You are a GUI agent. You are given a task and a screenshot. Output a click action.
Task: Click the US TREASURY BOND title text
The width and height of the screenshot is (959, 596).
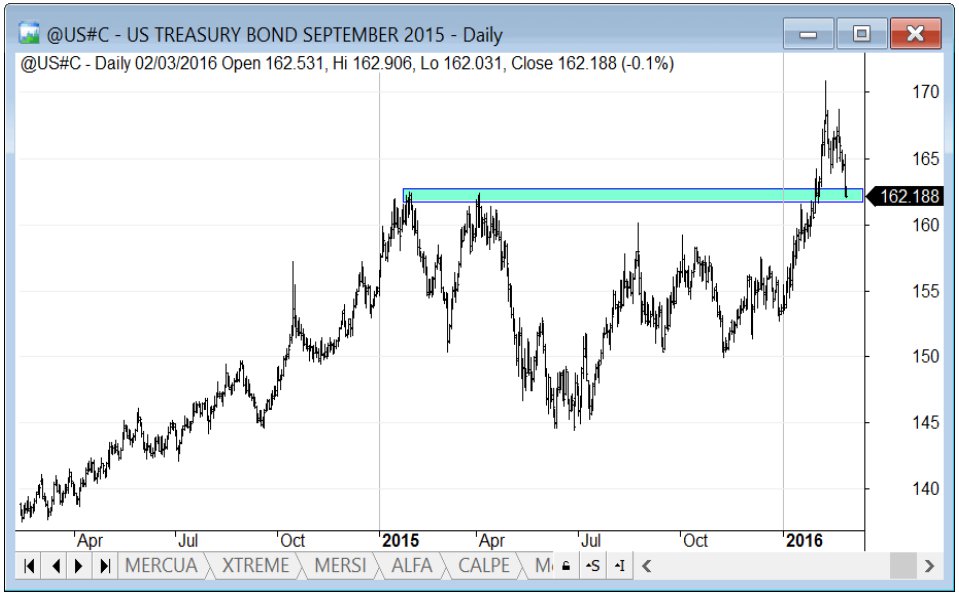[x=275, y=34]
